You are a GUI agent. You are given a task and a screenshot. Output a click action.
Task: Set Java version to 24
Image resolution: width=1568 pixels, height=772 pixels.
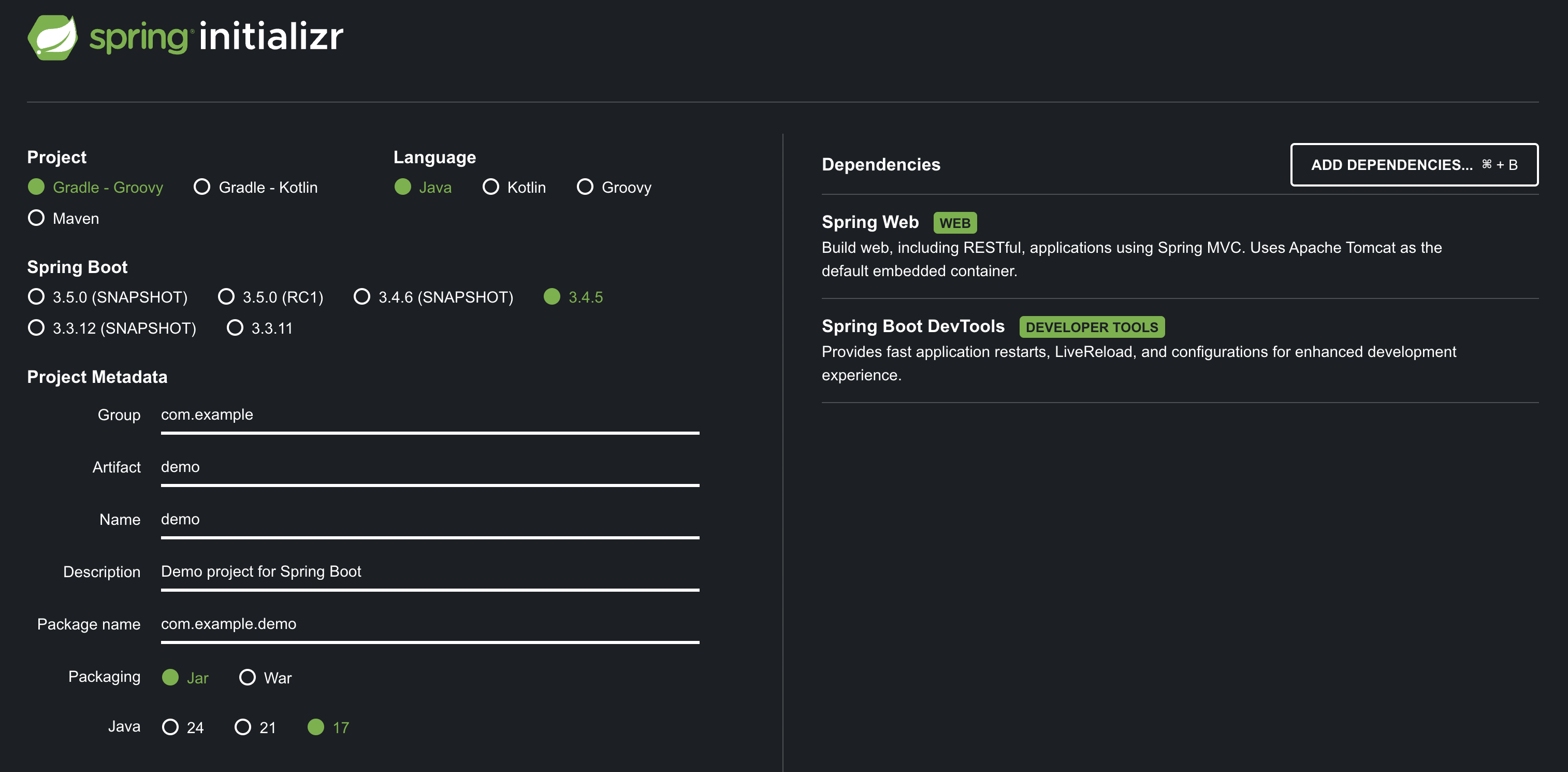[183, 727]
